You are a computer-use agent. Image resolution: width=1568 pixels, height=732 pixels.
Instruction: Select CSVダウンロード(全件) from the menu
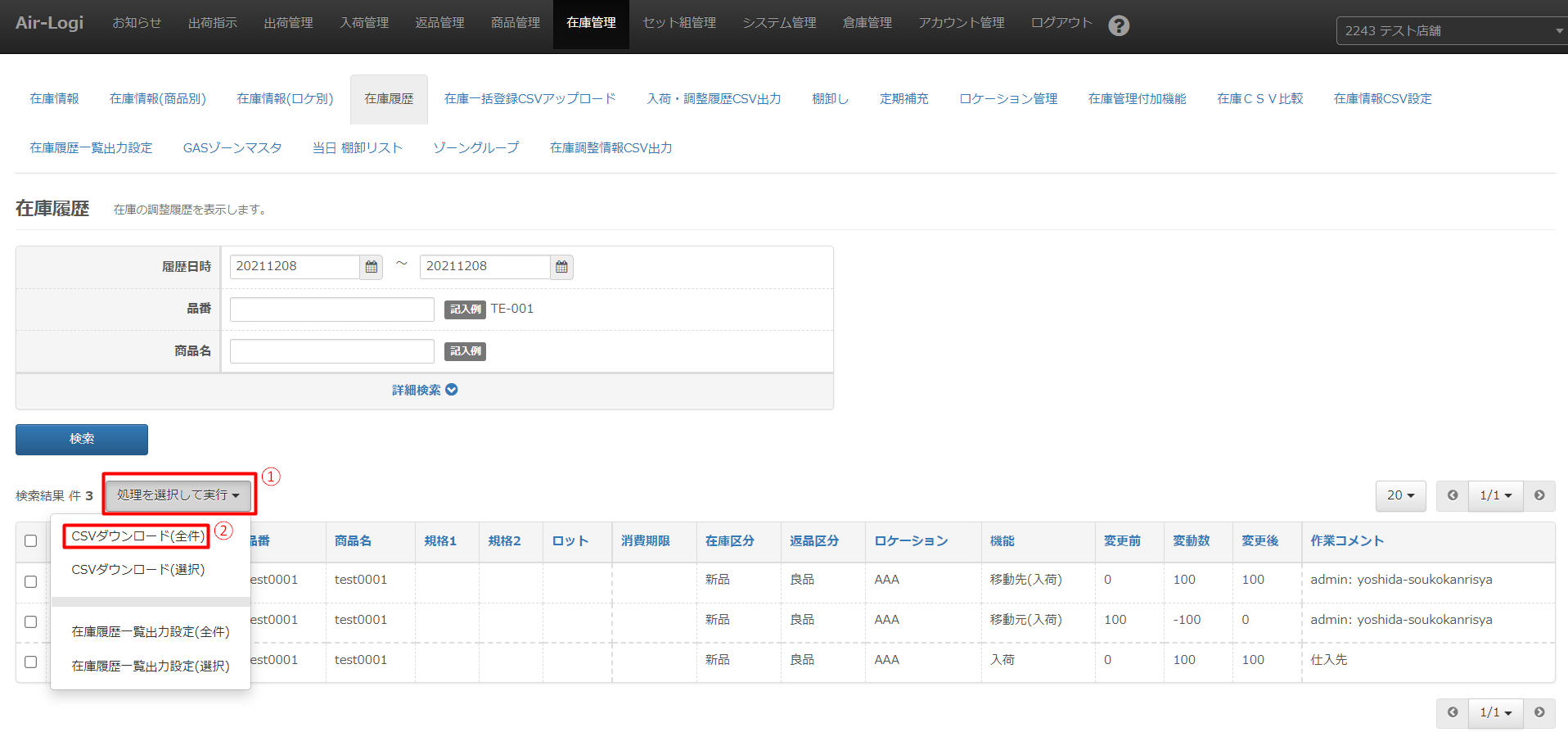137,536
